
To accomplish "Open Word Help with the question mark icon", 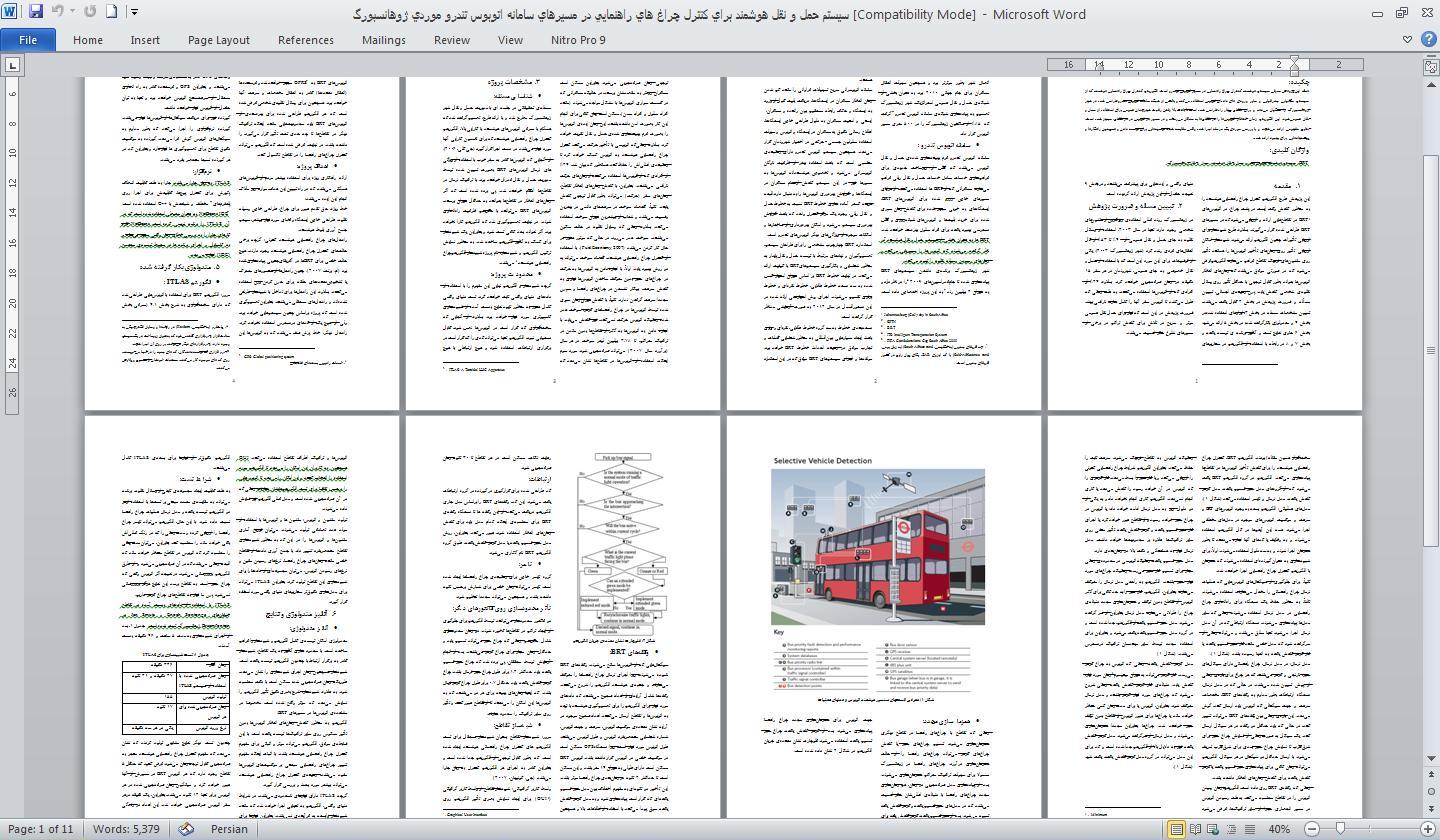I will (1427, 40).
